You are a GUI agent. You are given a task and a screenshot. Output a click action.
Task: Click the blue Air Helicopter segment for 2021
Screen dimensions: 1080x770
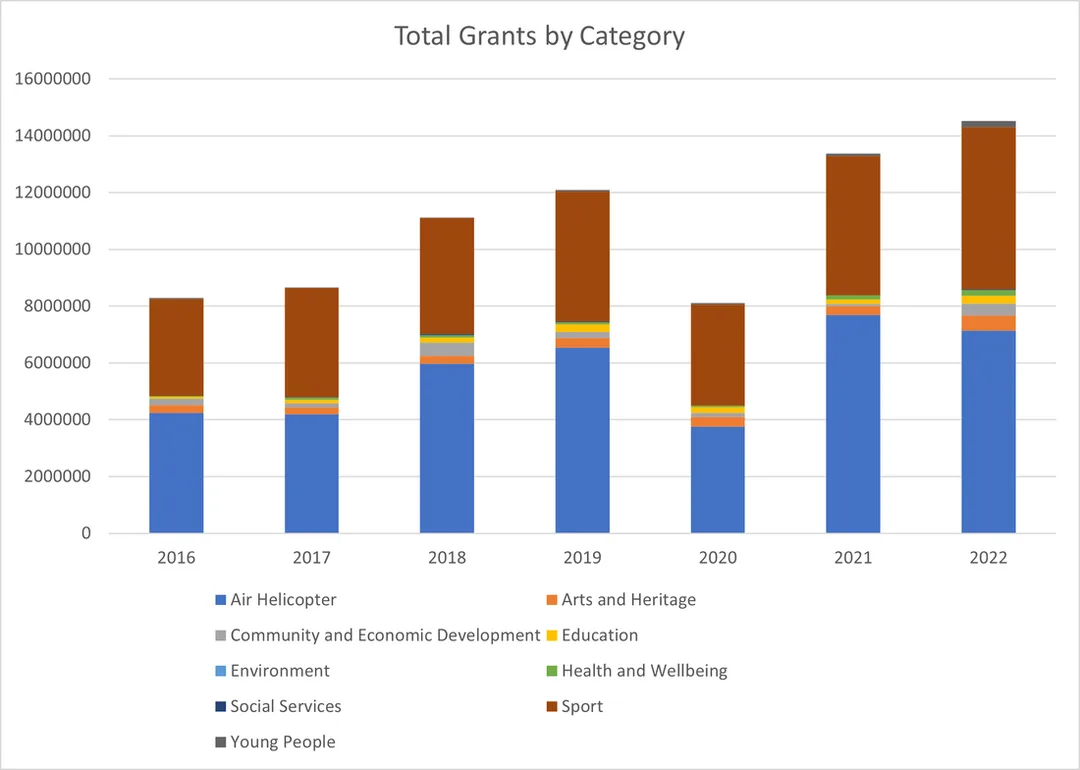pos(853,424)
